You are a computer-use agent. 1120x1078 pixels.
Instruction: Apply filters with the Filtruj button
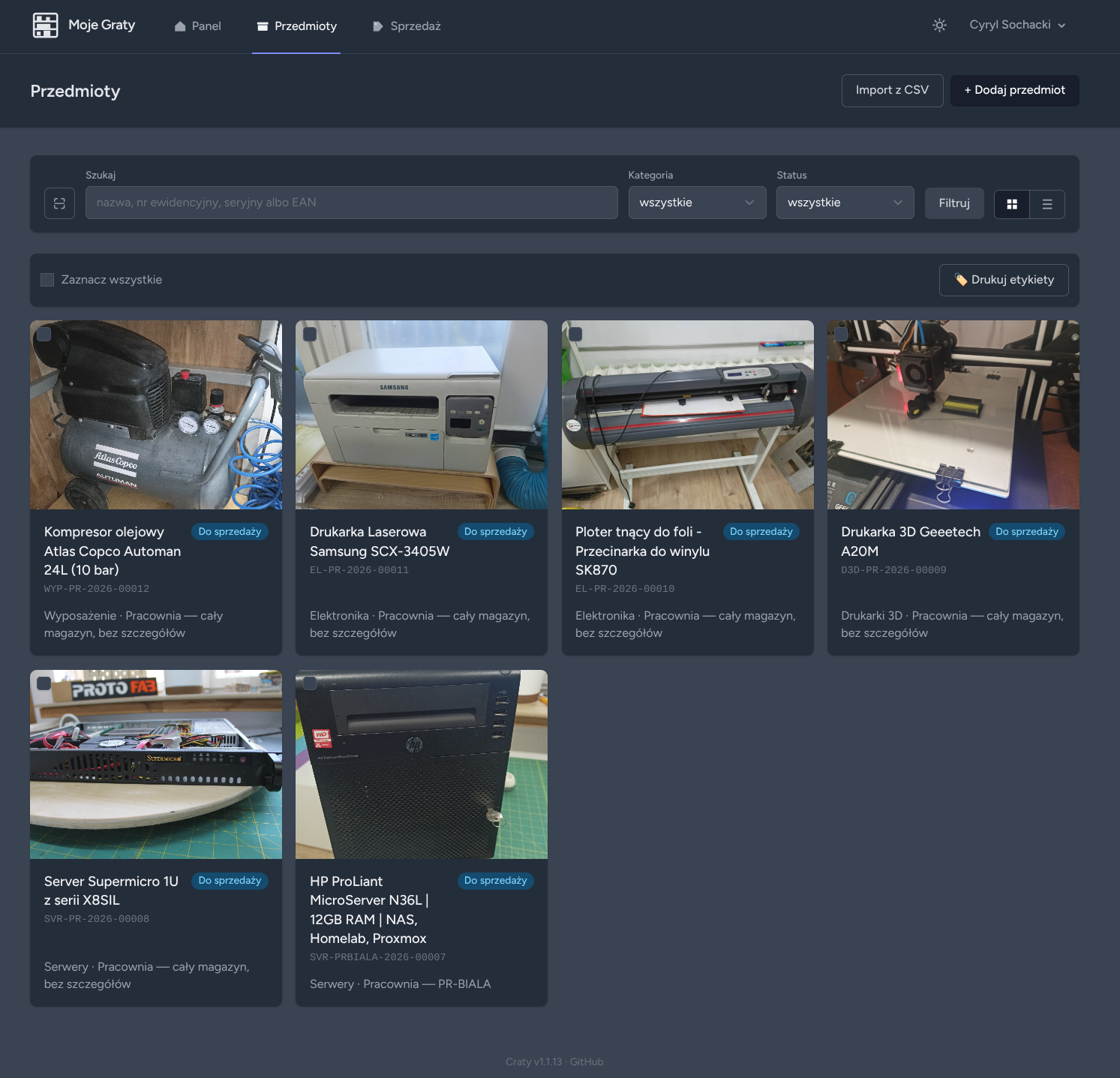(954, 203)
